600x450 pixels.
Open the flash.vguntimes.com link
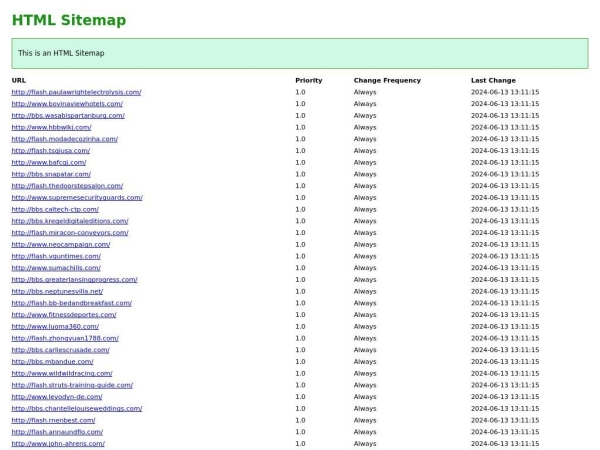coord(56,256)
